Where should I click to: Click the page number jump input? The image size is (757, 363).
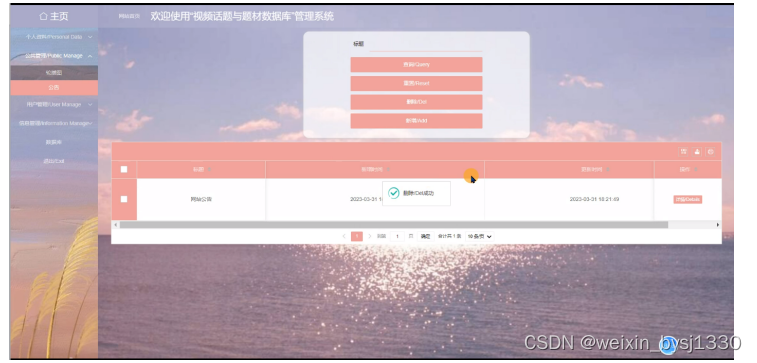pyautogui.click(x=397, y=237)
